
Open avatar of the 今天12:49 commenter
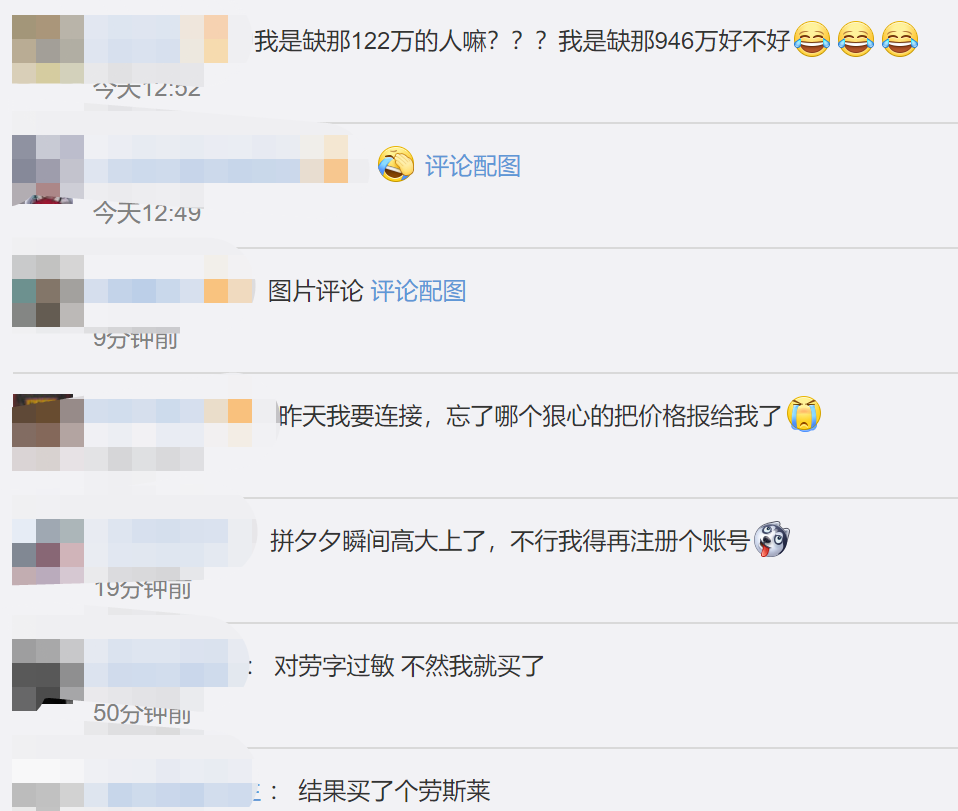(48, 169)
